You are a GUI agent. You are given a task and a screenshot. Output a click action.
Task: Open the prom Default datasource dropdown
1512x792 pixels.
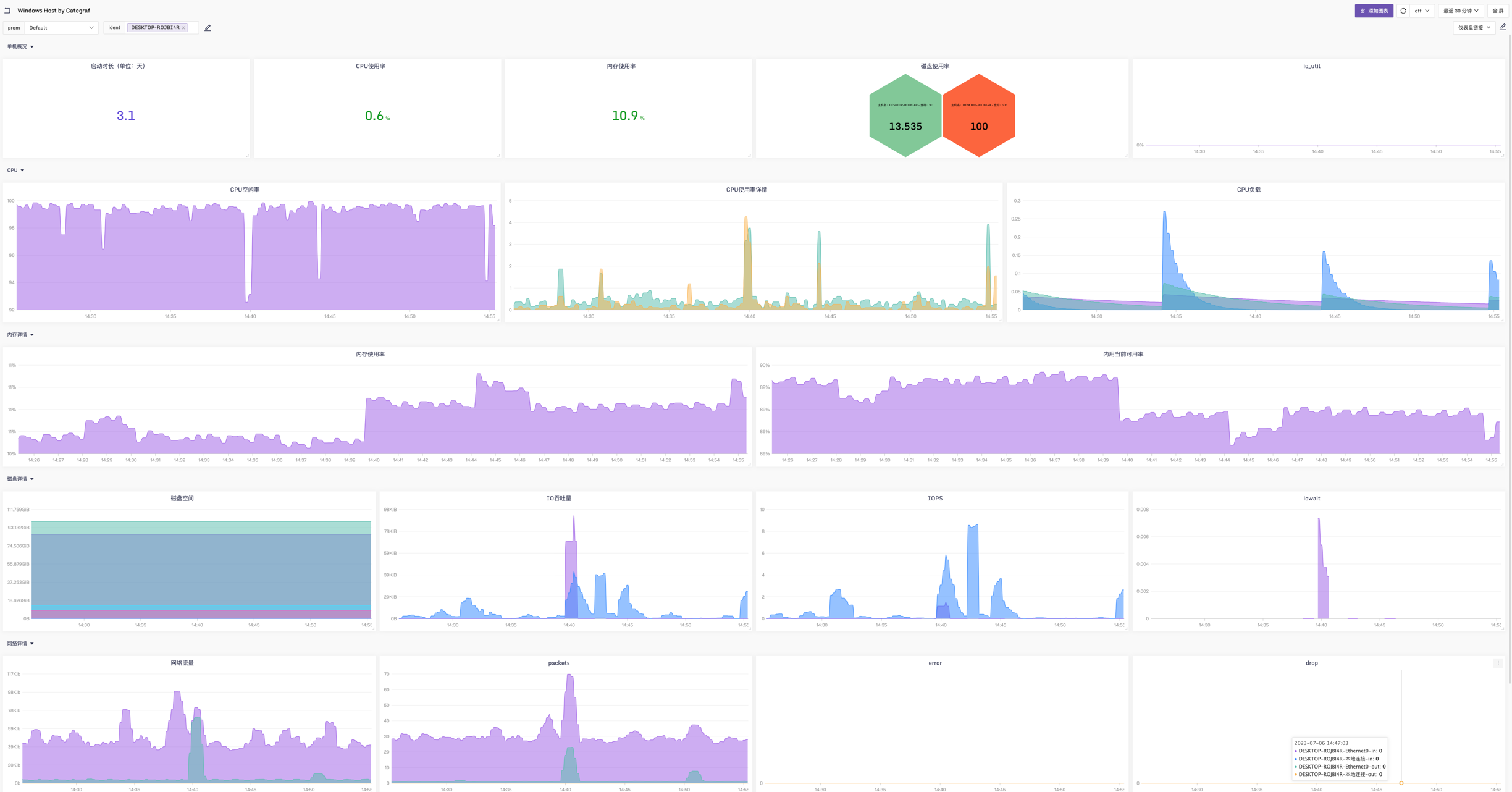(61, 28)
